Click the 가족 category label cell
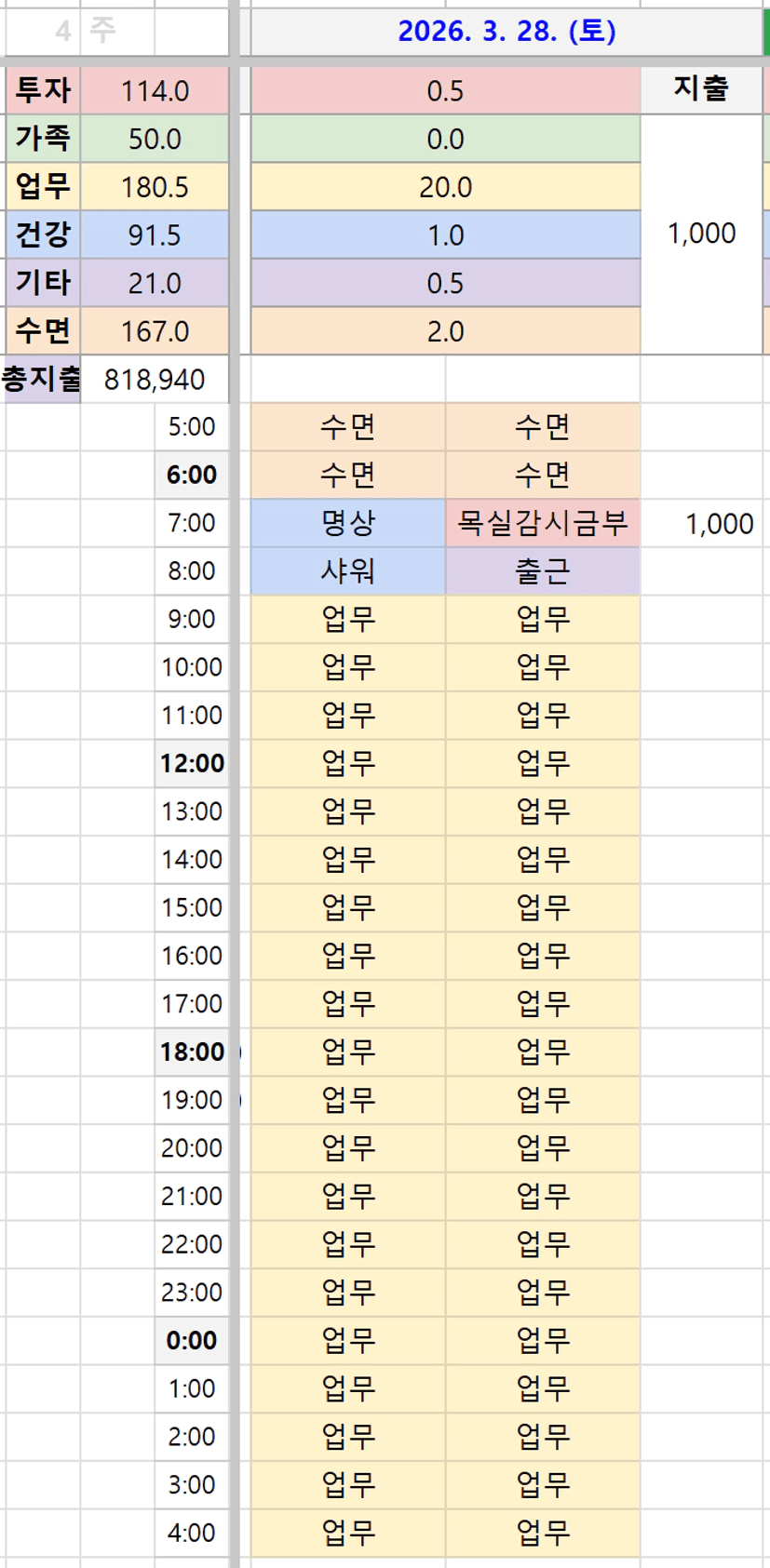 (43, 139)
